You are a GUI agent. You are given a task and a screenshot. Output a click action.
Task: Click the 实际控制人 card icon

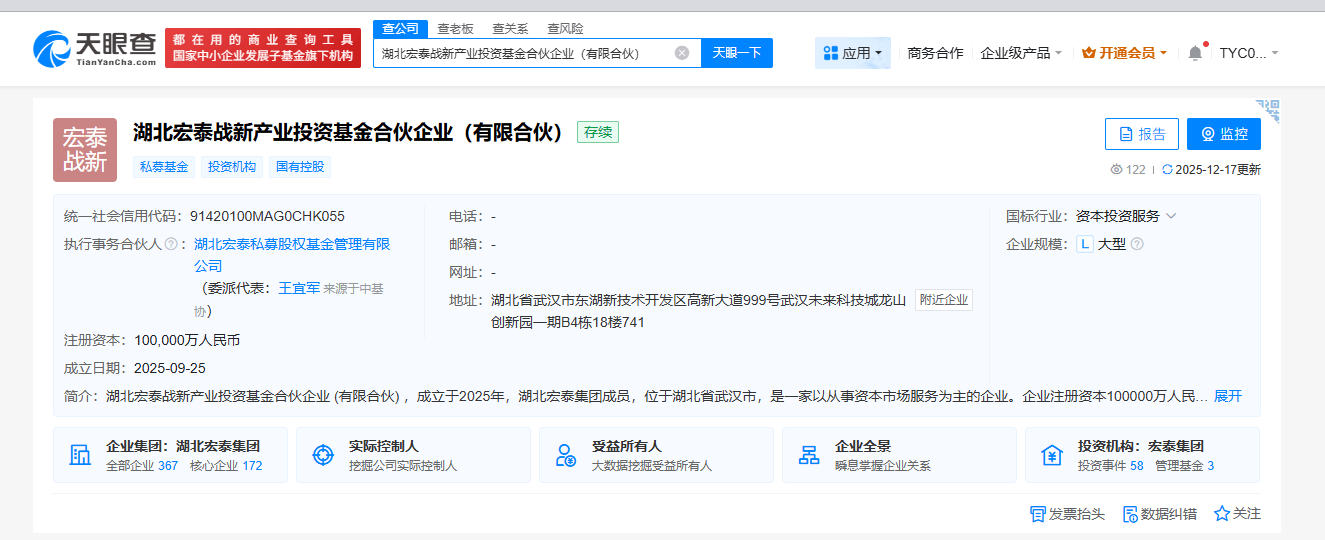click(323, 455)
